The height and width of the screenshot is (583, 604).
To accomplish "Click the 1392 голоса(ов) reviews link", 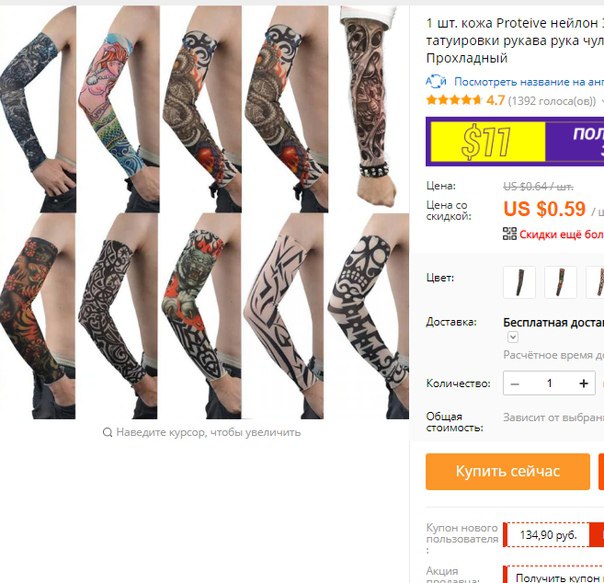I will 552,101.
